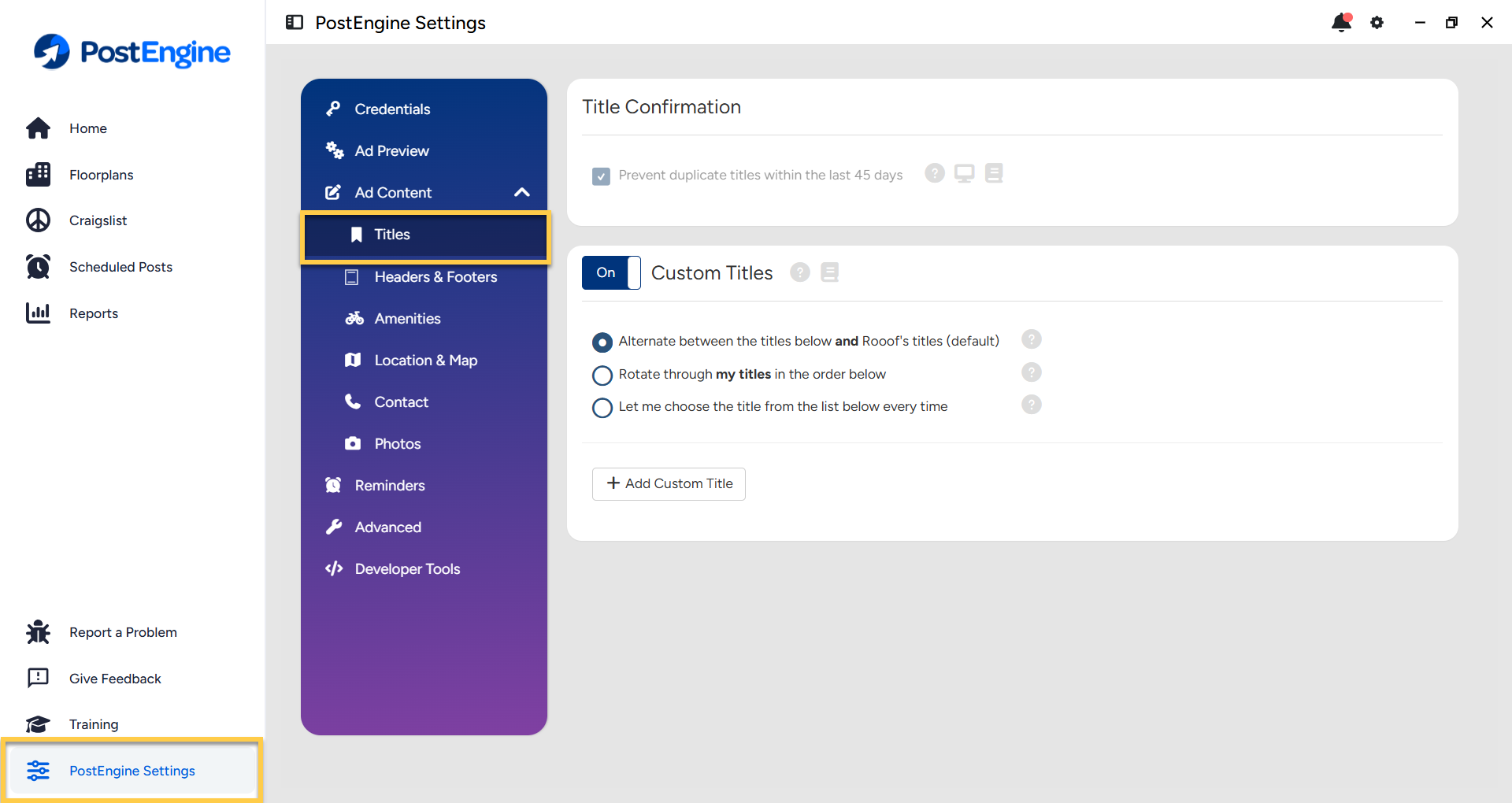
Task: Click the document icon beside Custom Titles
Action: pyautogui.click(x=830, y=272)
